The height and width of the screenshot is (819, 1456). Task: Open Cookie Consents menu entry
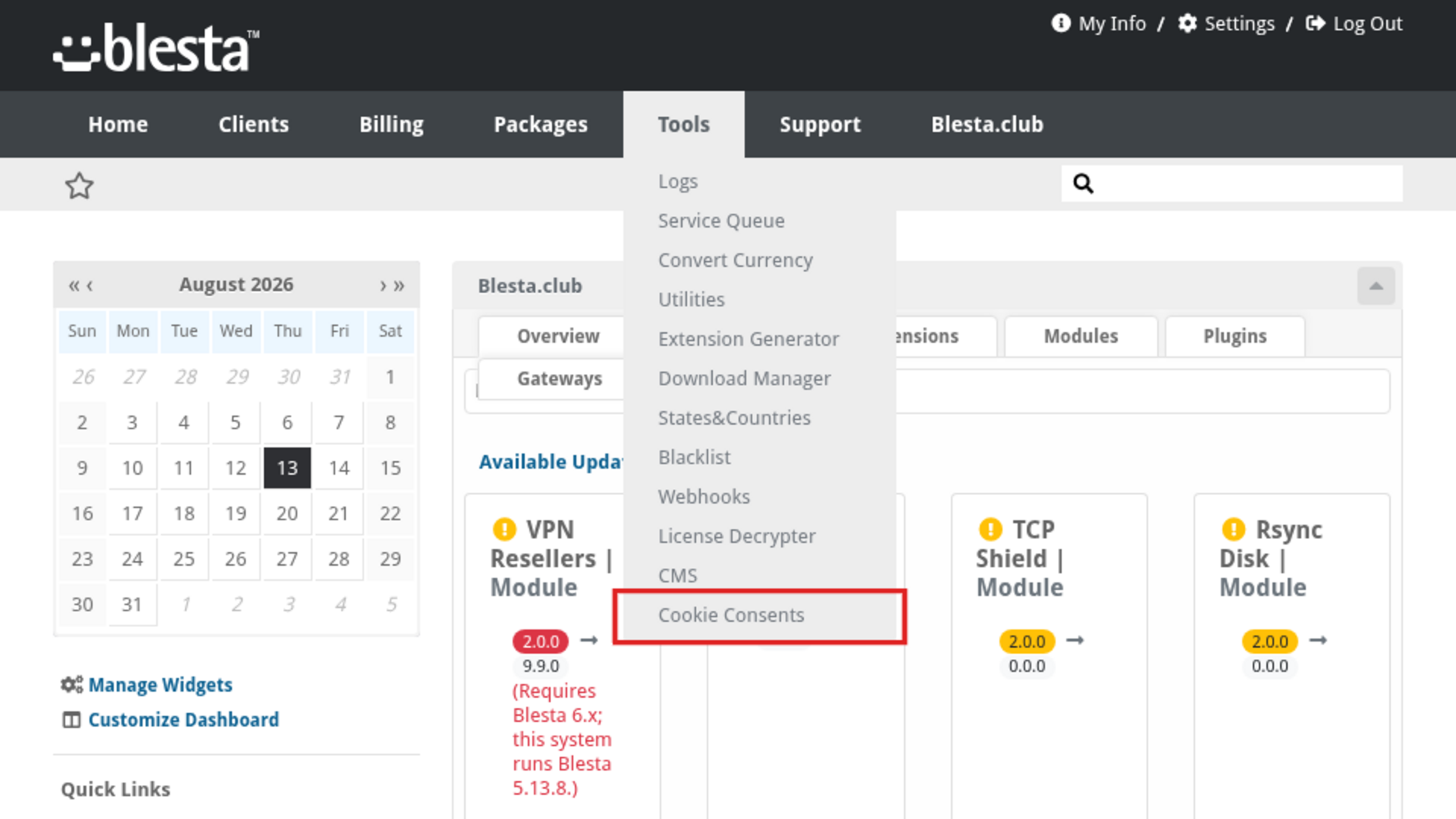coord(759,615)
